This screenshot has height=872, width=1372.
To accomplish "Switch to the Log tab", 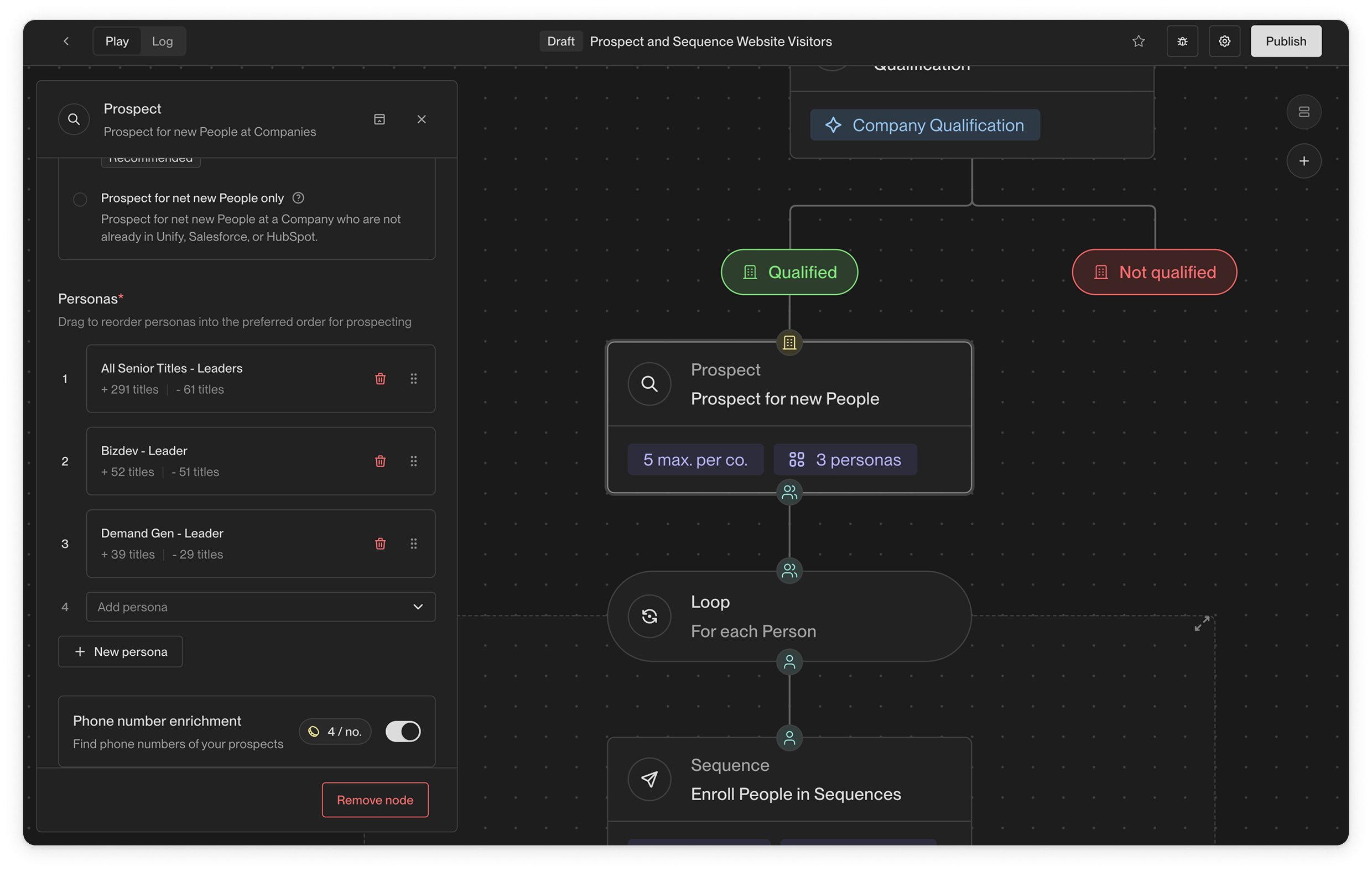I will [163, 41].
